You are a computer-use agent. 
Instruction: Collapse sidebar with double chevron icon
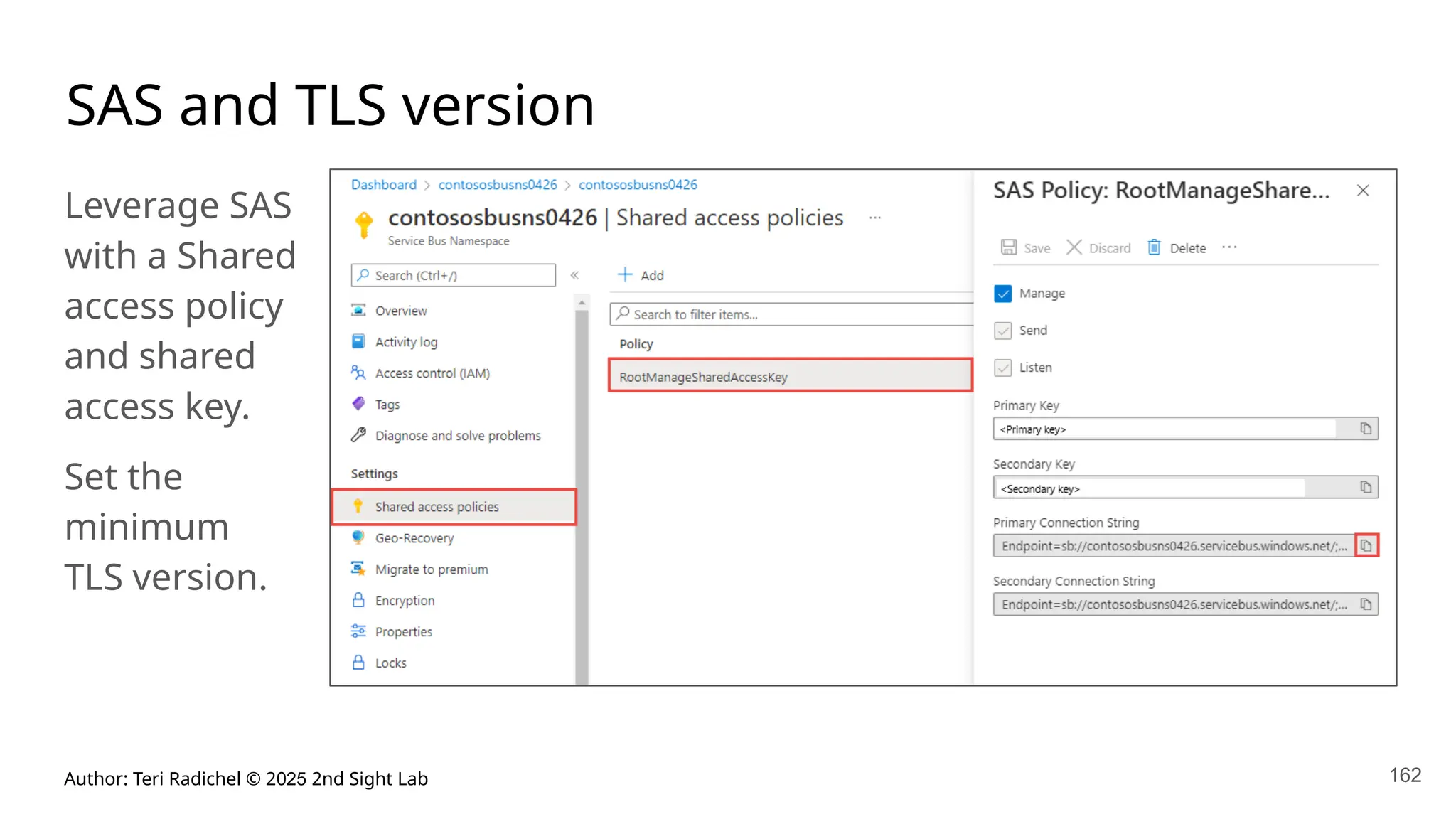point(574,275)
